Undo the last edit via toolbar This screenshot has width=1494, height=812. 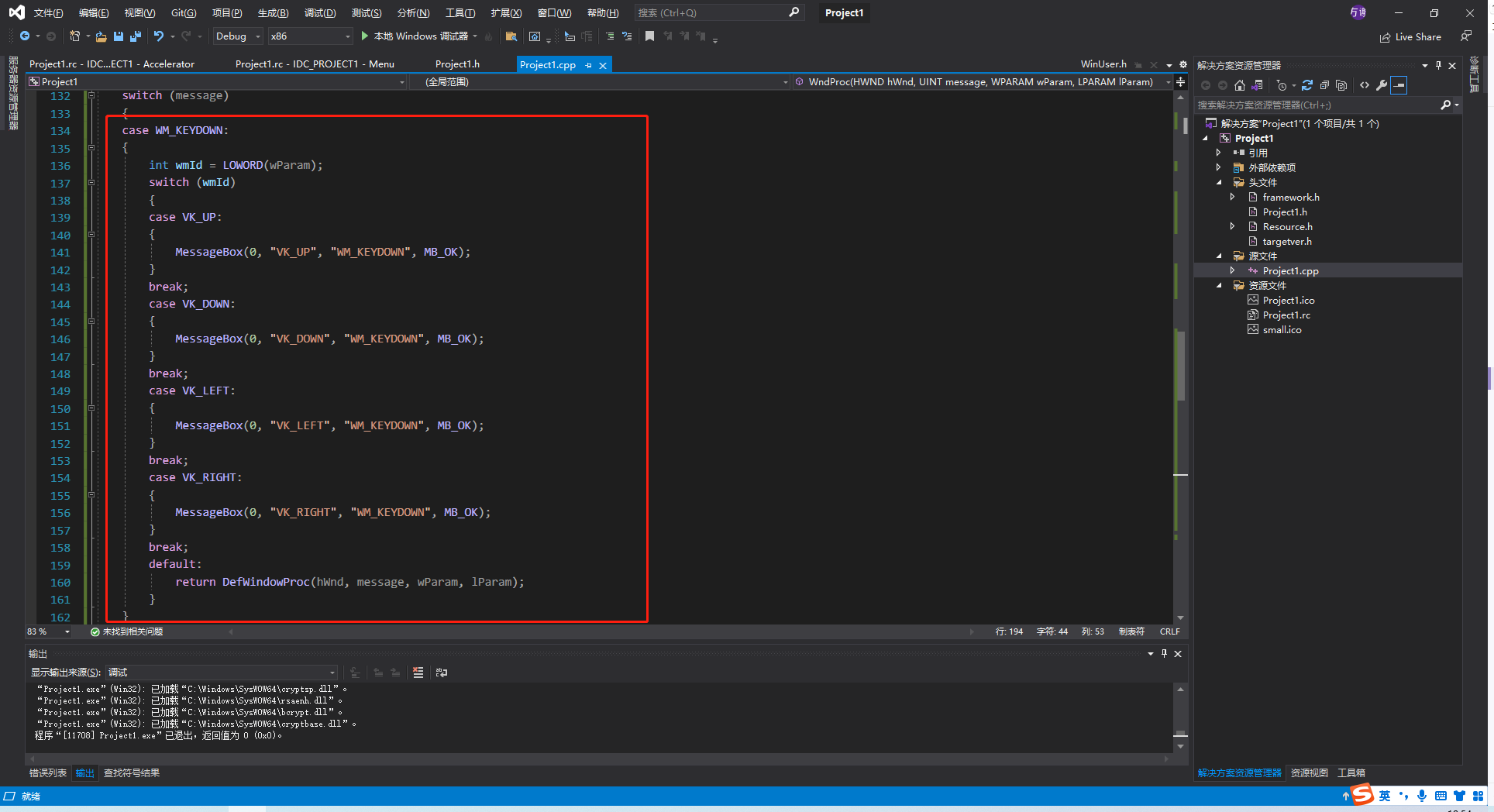point(159,36)
